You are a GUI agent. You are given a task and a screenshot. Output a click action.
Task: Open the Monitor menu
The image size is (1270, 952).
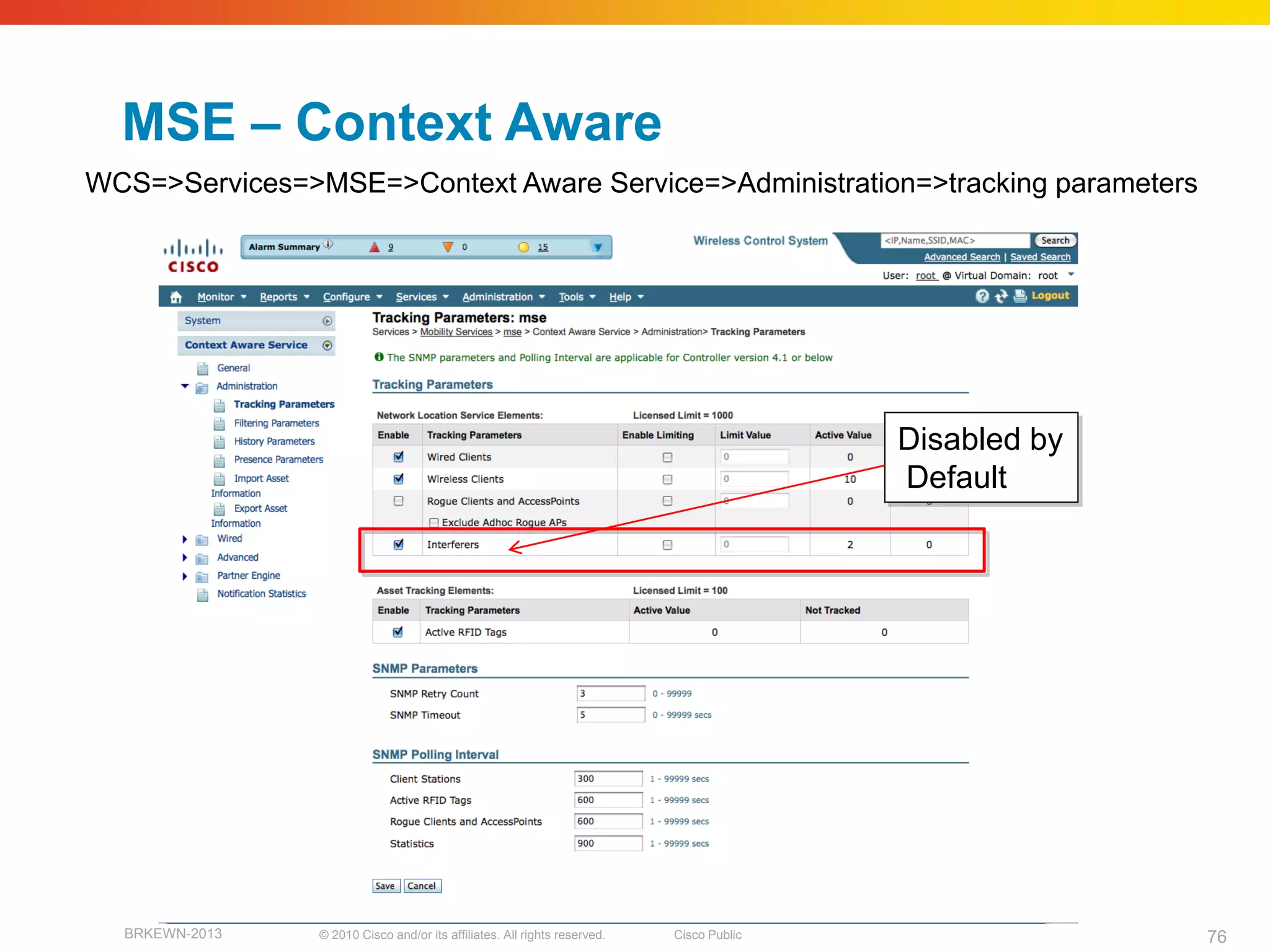click(222, 297)
